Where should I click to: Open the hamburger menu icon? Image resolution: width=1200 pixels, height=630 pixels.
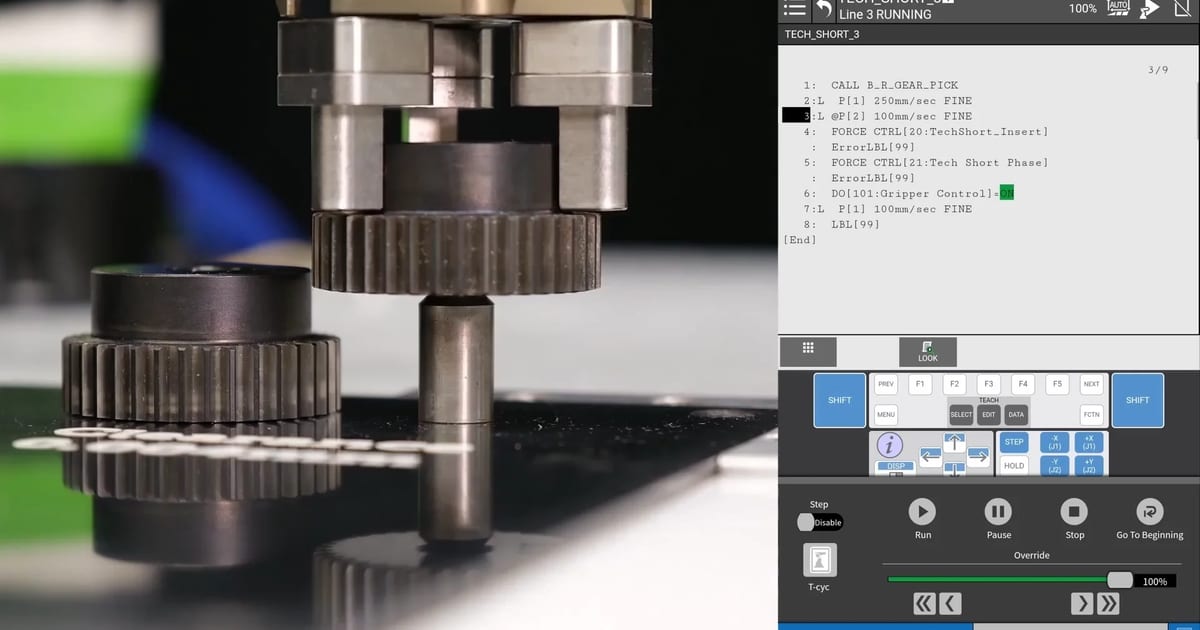click(794, 9)
